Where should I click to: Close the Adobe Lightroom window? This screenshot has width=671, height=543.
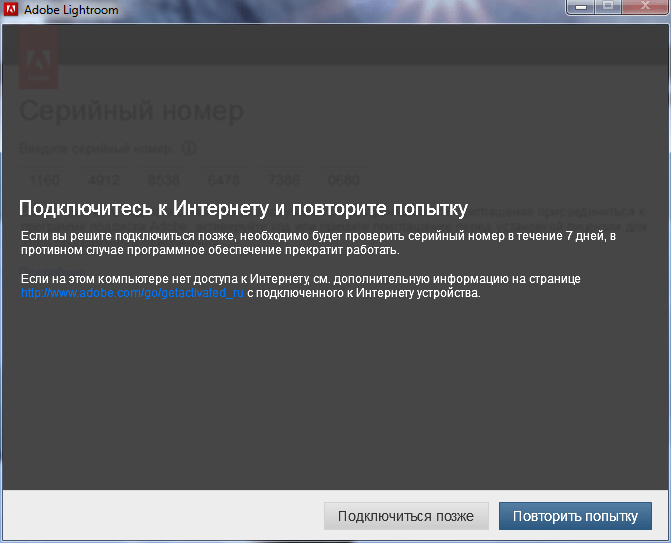[645, 7]
